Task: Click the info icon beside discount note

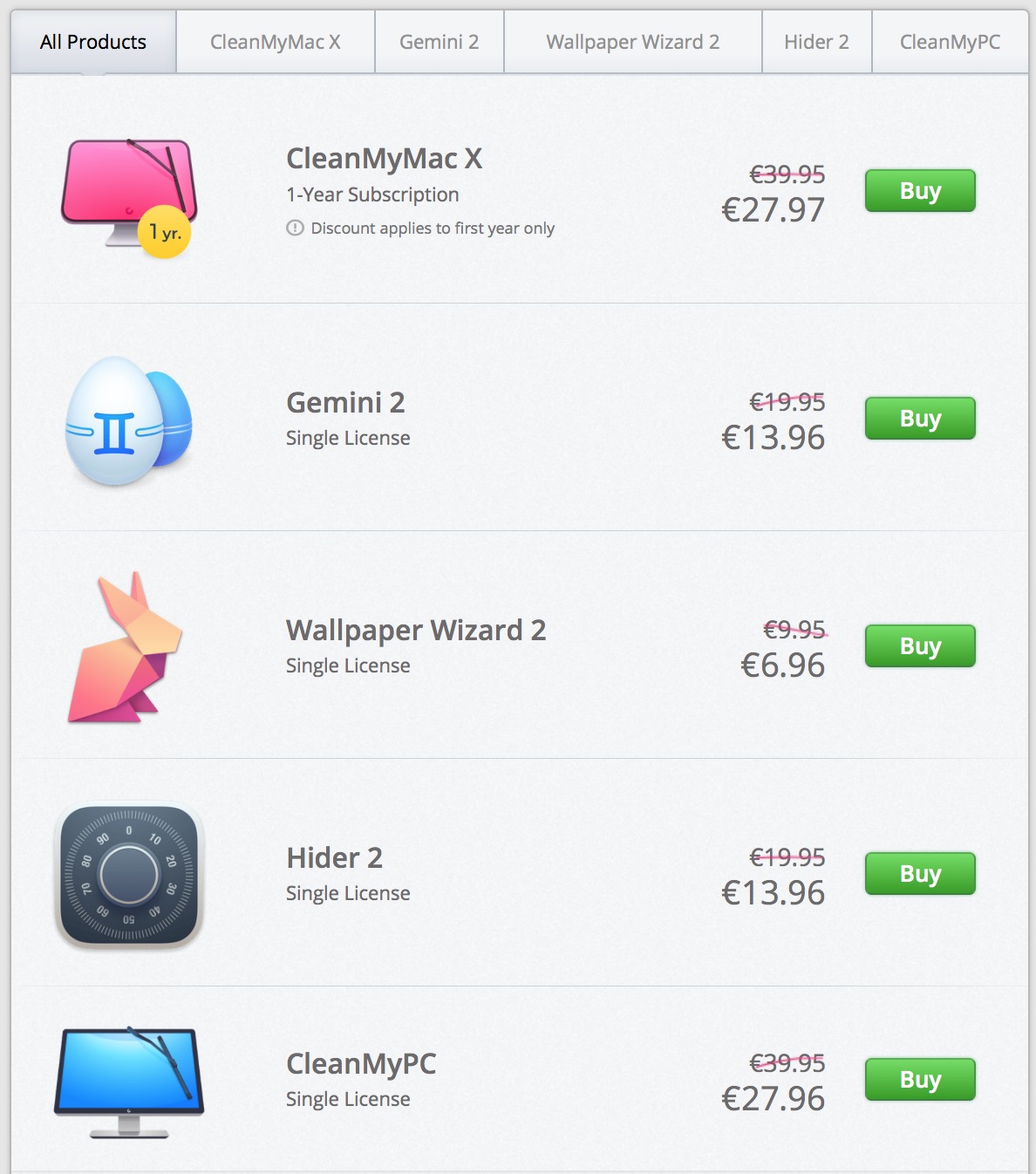Action: 296,228
